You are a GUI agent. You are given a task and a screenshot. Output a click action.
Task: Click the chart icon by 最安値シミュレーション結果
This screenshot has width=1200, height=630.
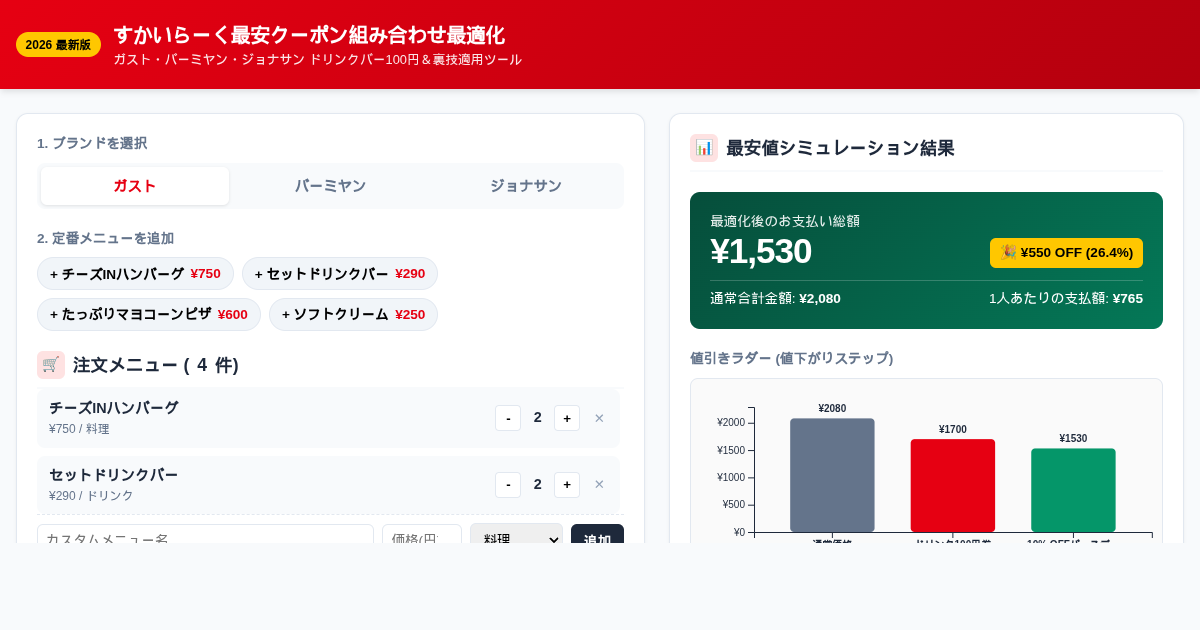coord(704,148)
